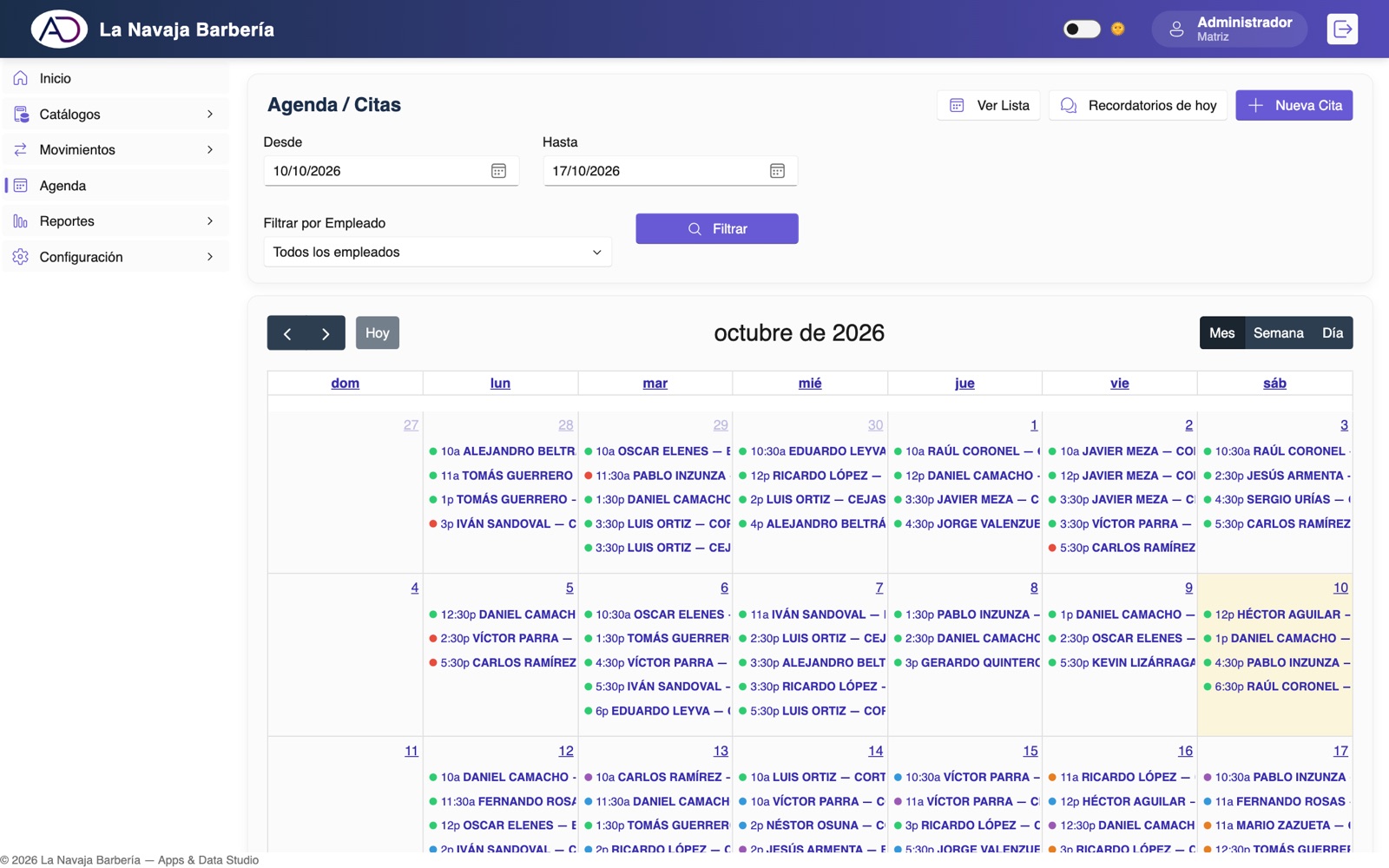1389x868 pixels.
Task: Click the Configuración gear icon
Action: 21,256
